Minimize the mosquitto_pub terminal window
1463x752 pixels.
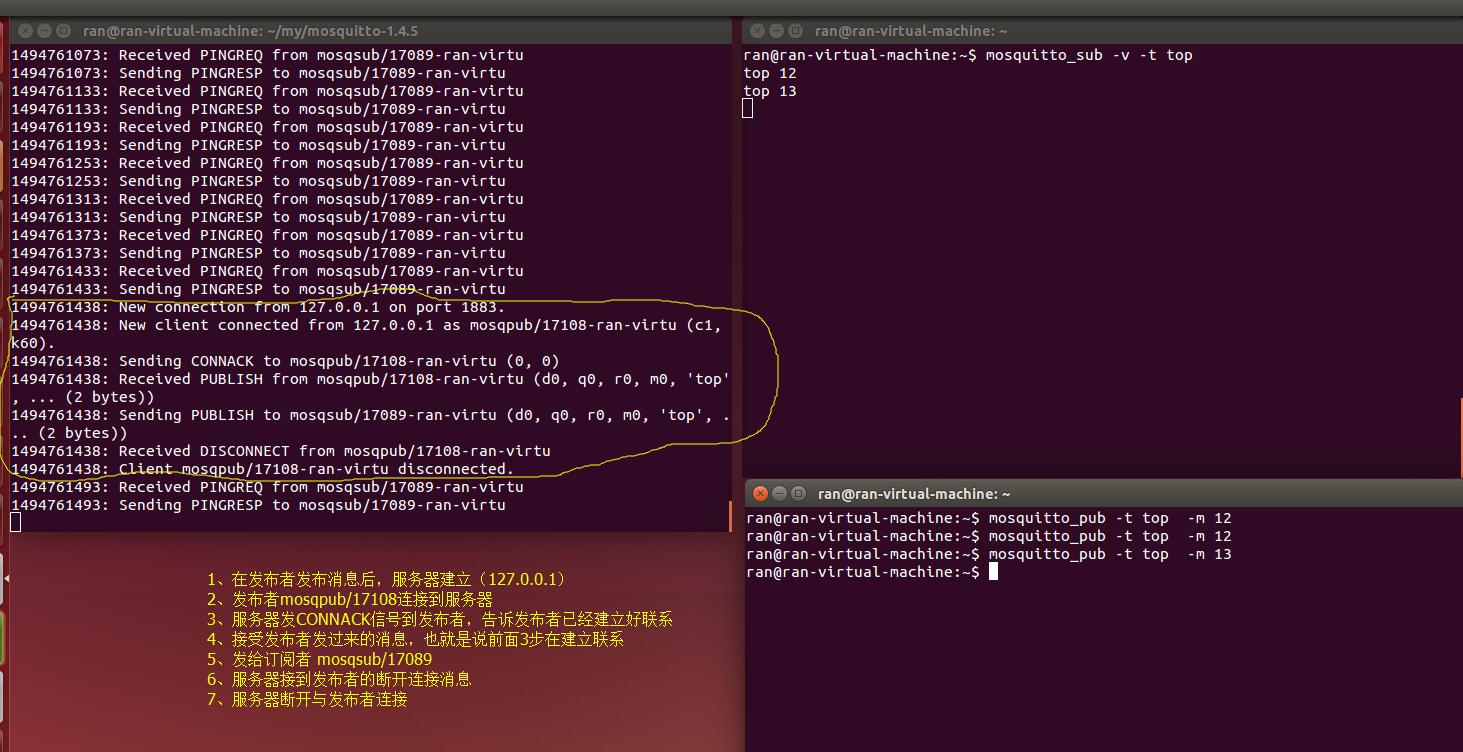tap(780, 493)
